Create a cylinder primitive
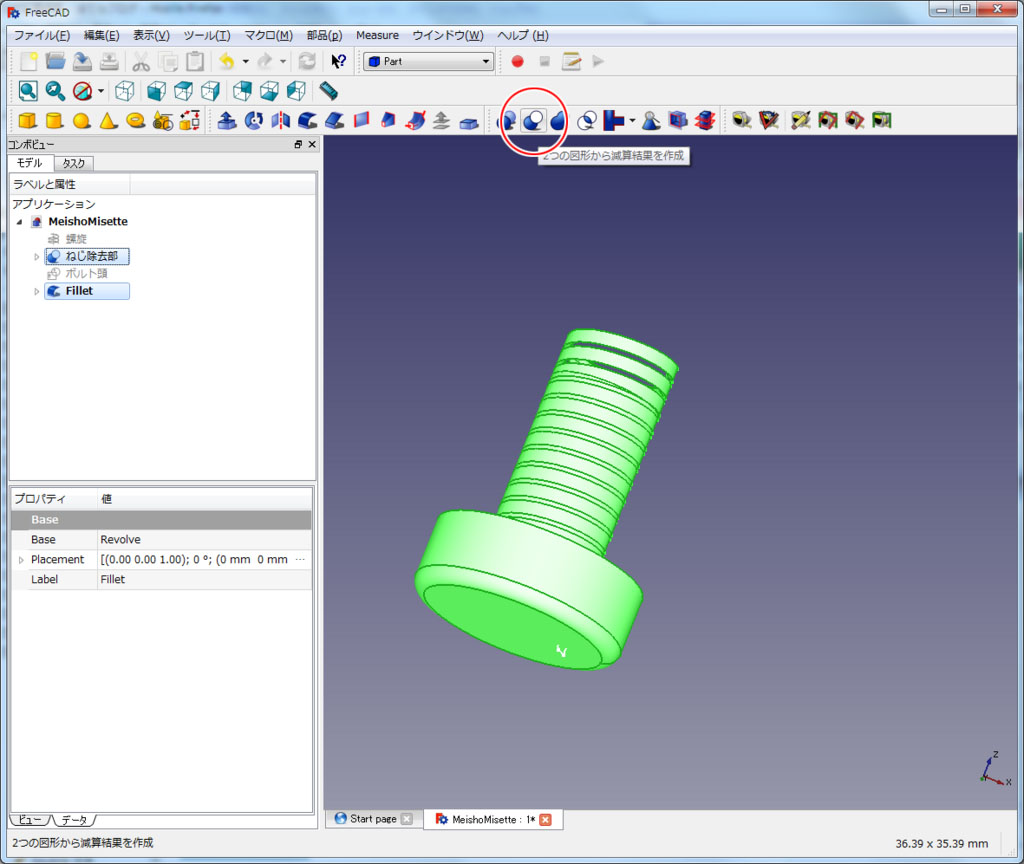Viewport: 1024px width, 864px height. pos(55,120)
